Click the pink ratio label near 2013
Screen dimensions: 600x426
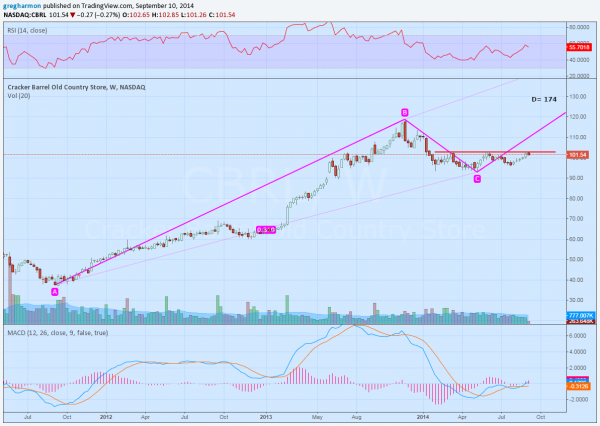[266, 230]
